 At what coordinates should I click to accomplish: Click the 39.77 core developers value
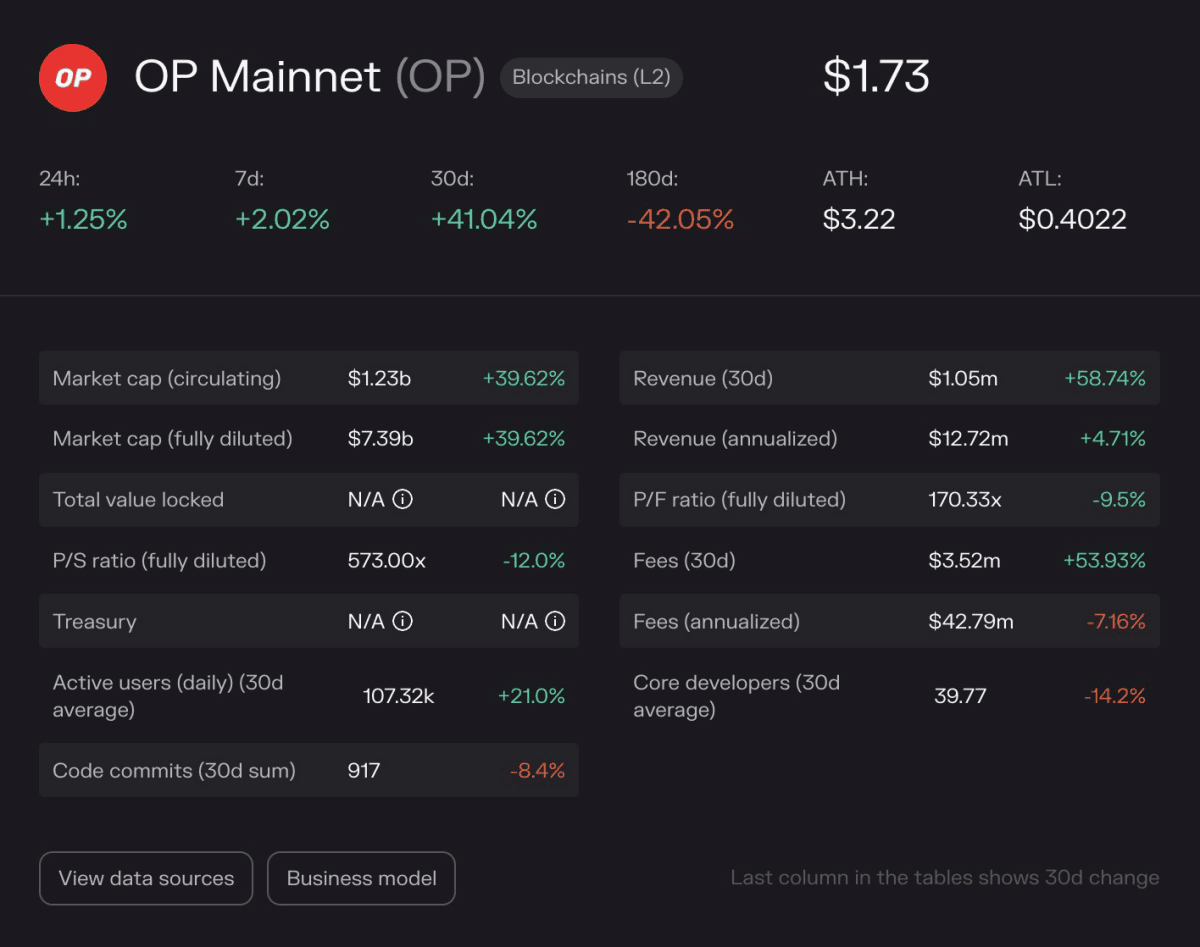coord(960,695)
